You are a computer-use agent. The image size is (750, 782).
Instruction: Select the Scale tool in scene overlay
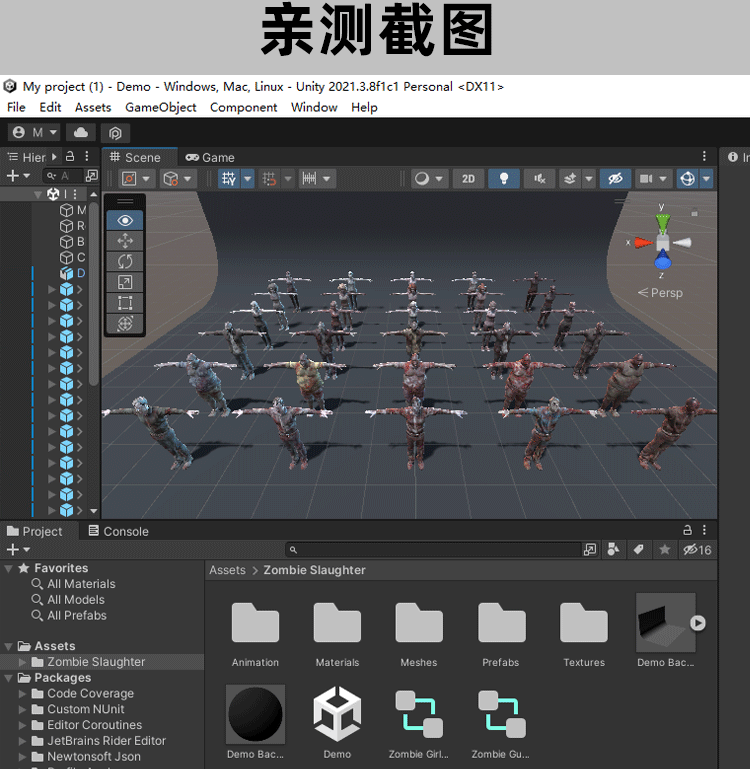click(x=125, y=282)
